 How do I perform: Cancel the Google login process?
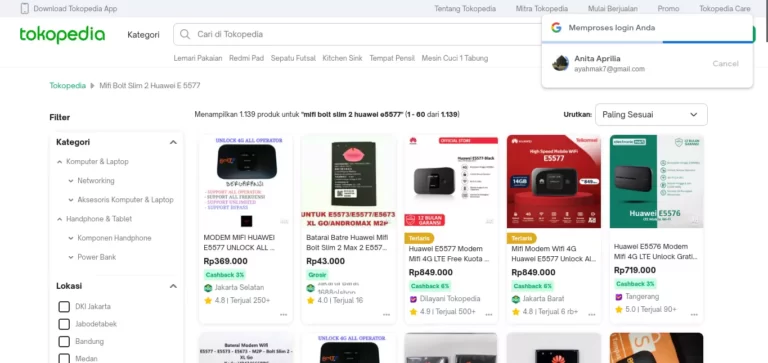[725, 64]
